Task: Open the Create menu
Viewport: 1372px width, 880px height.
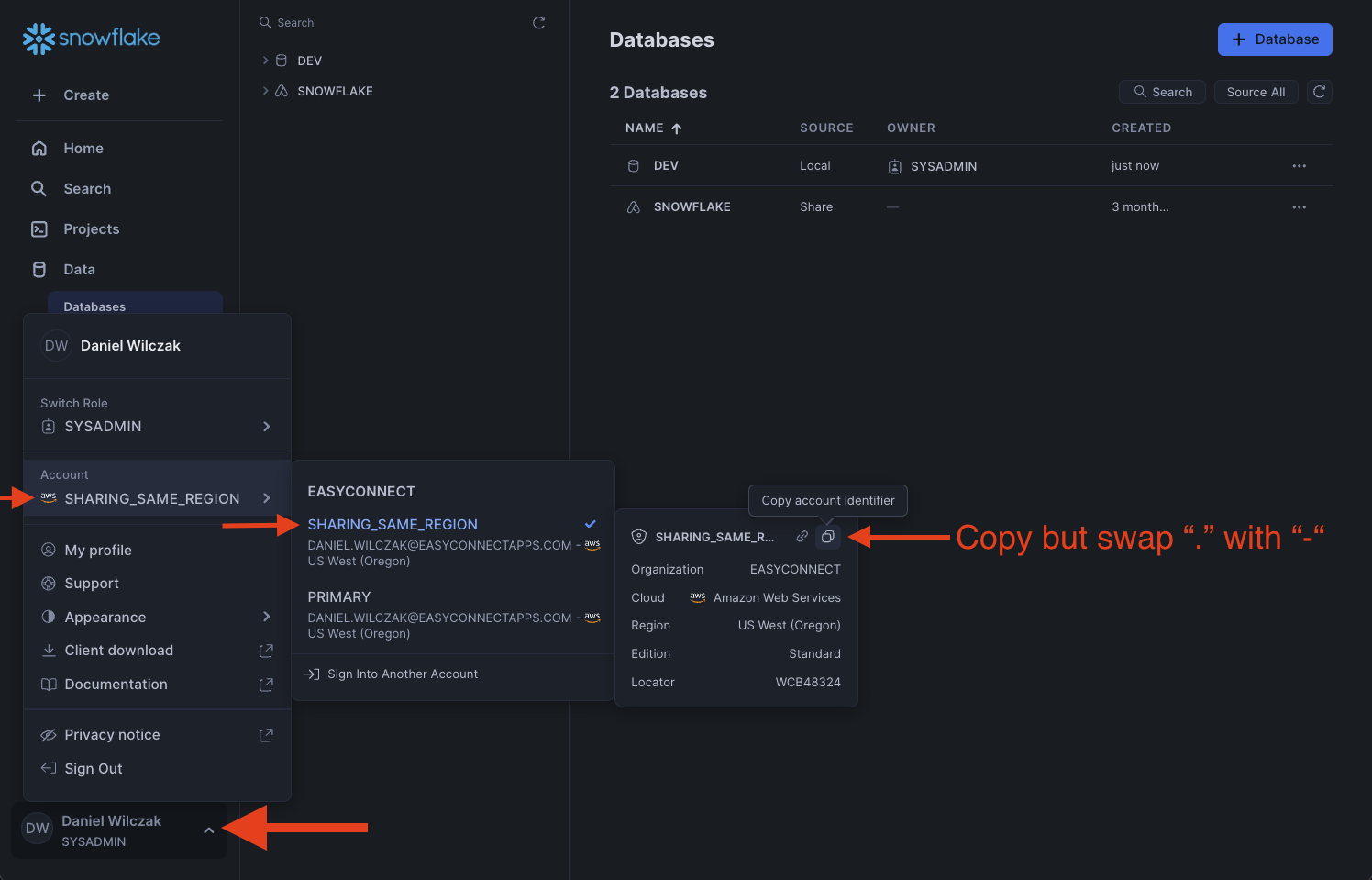Action: [x=86, y=95]
